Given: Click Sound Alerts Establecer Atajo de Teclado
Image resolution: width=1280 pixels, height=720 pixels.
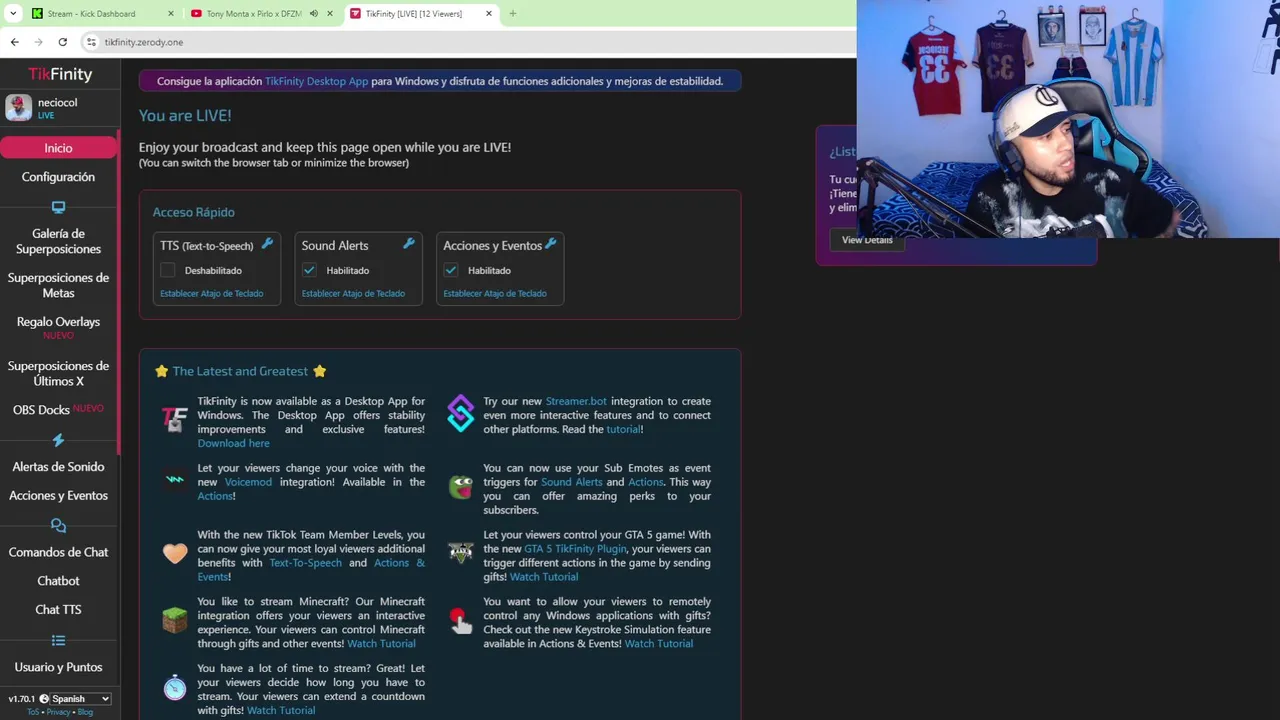Looking at the screenshot, I should (353, 294).
